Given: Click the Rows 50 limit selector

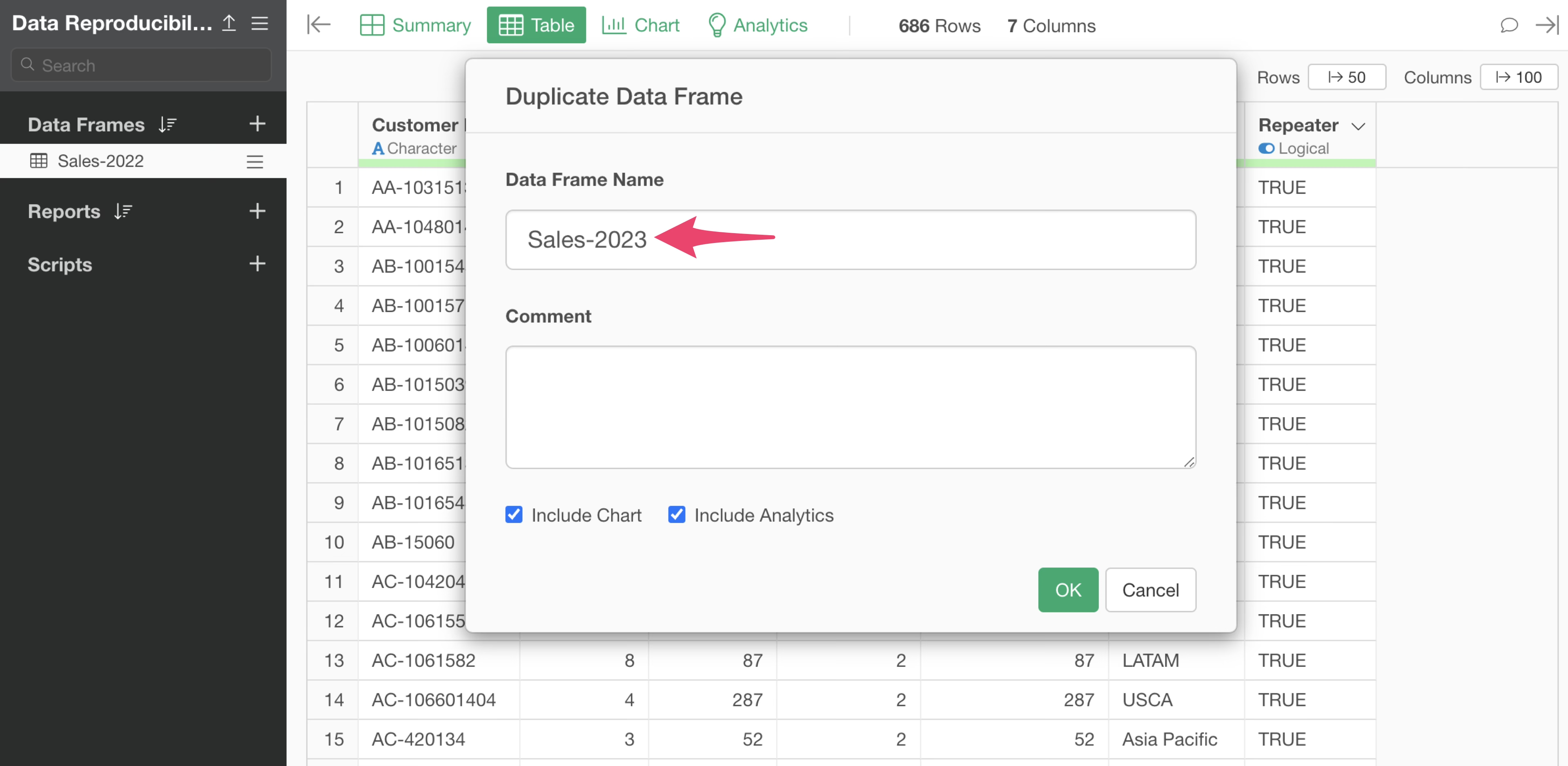Looking at the screenshot, I should point(1346,77).
